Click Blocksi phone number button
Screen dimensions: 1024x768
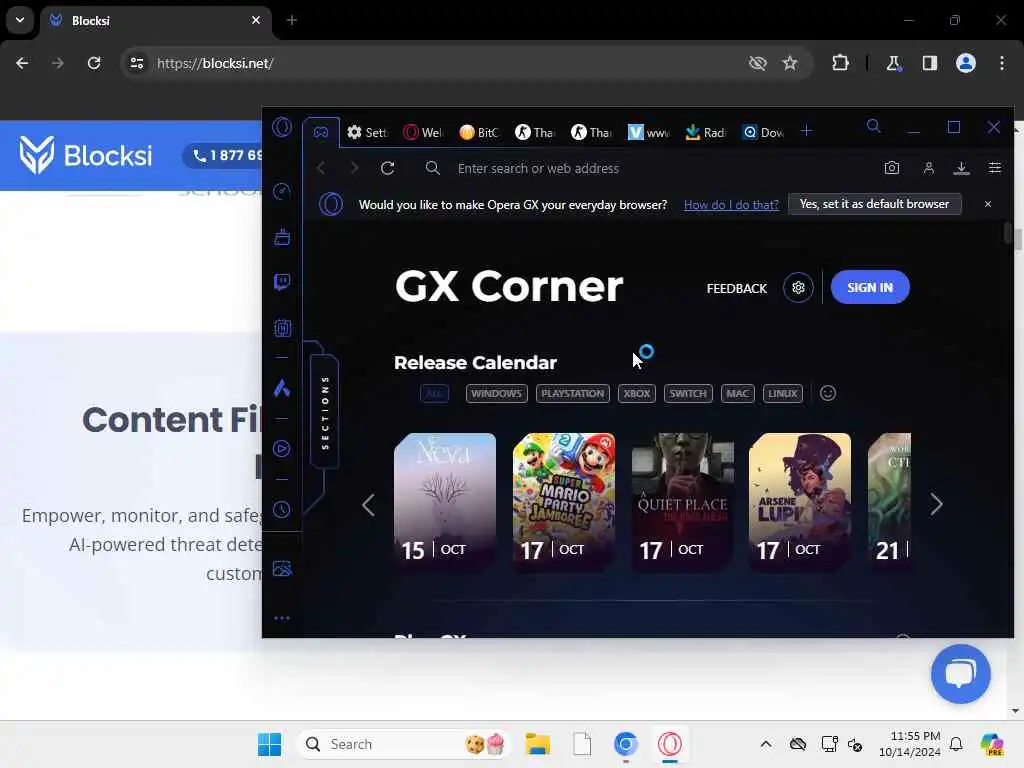[223, 155]
